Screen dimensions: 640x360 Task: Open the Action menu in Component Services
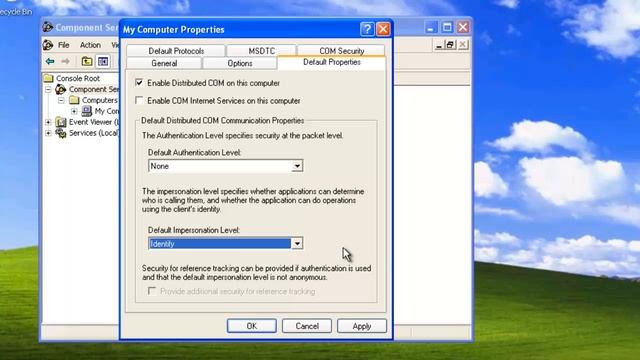click(x=90, y=45)
